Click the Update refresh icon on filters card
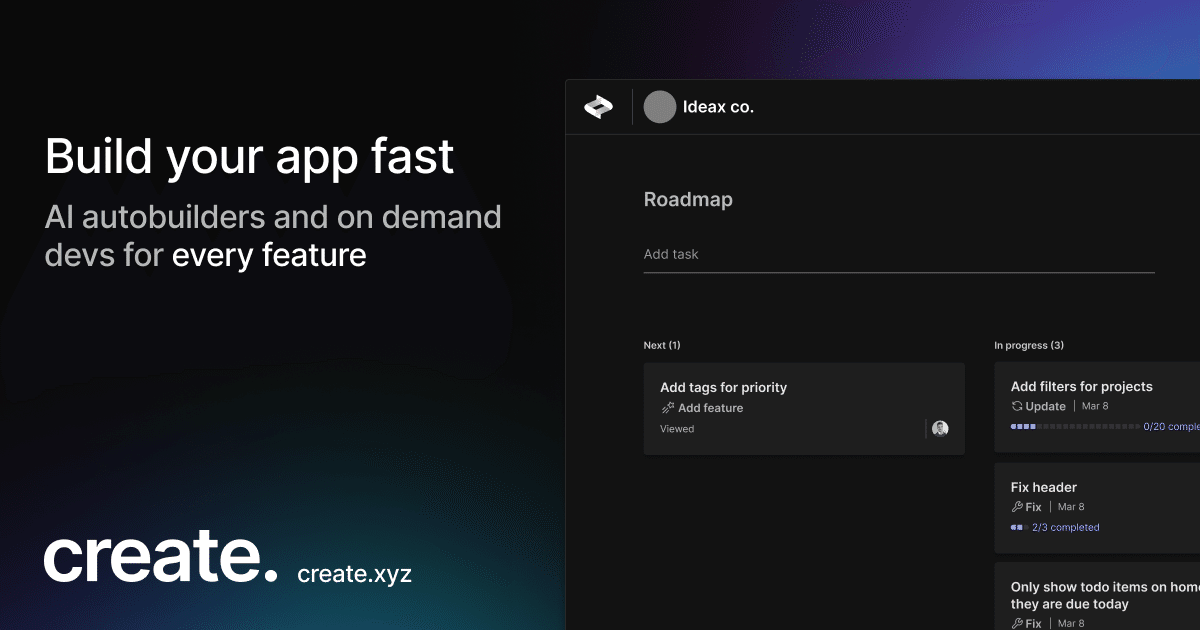This screenshot has width=1200, height=630. [x=1017, y=407]
